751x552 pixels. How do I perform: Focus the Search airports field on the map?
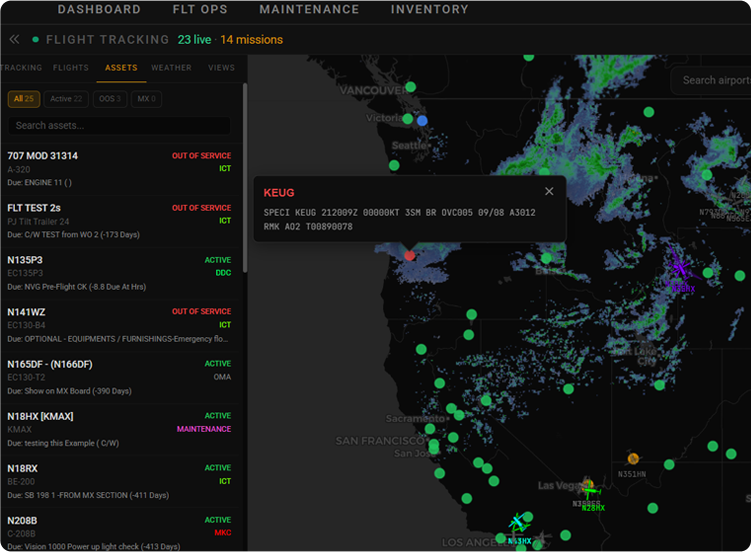point(711,80)
